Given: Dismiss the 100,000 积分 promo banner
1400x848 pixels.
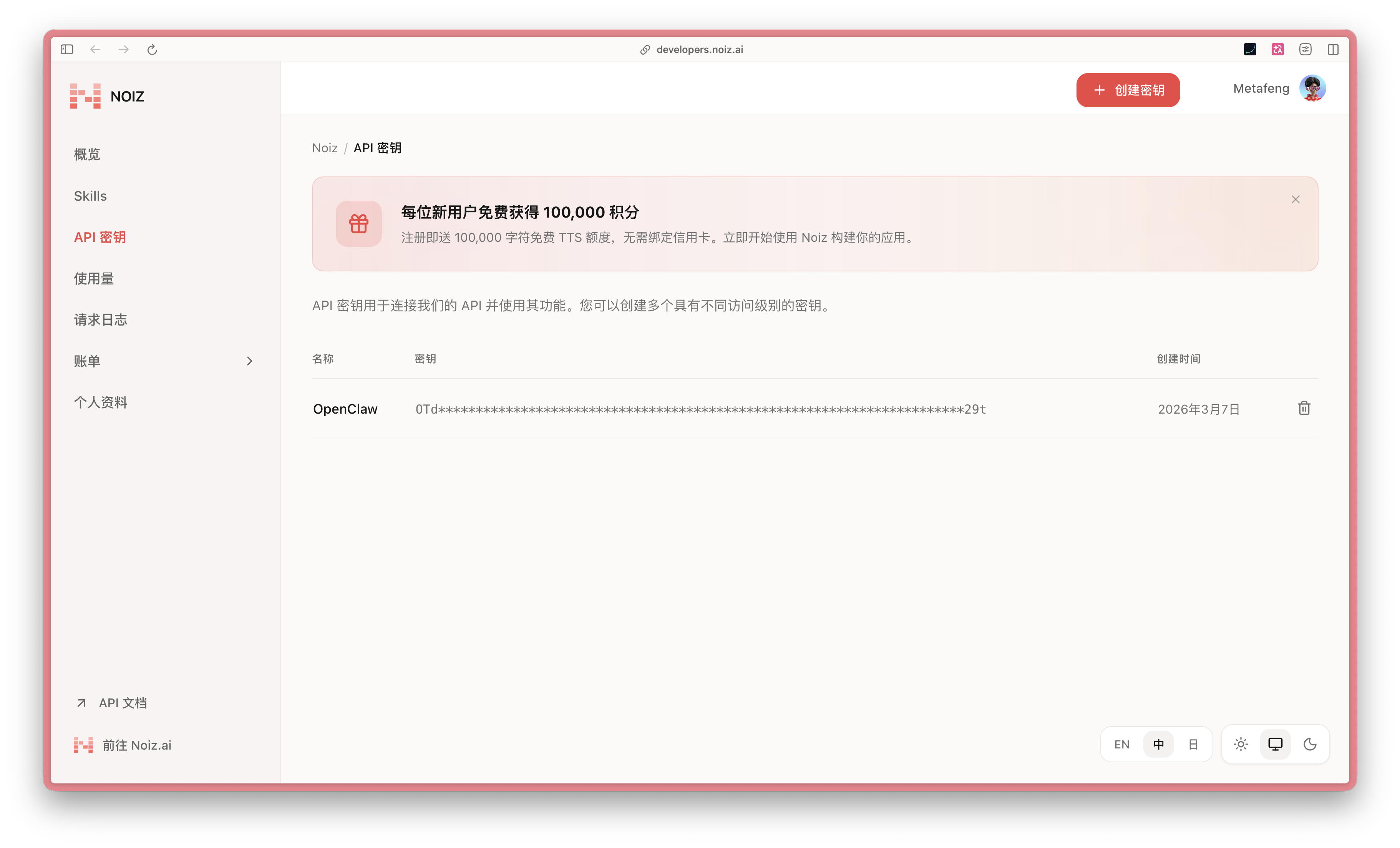Looking at the screenshot, I should pyautogui.click(x=1295, y=200).
